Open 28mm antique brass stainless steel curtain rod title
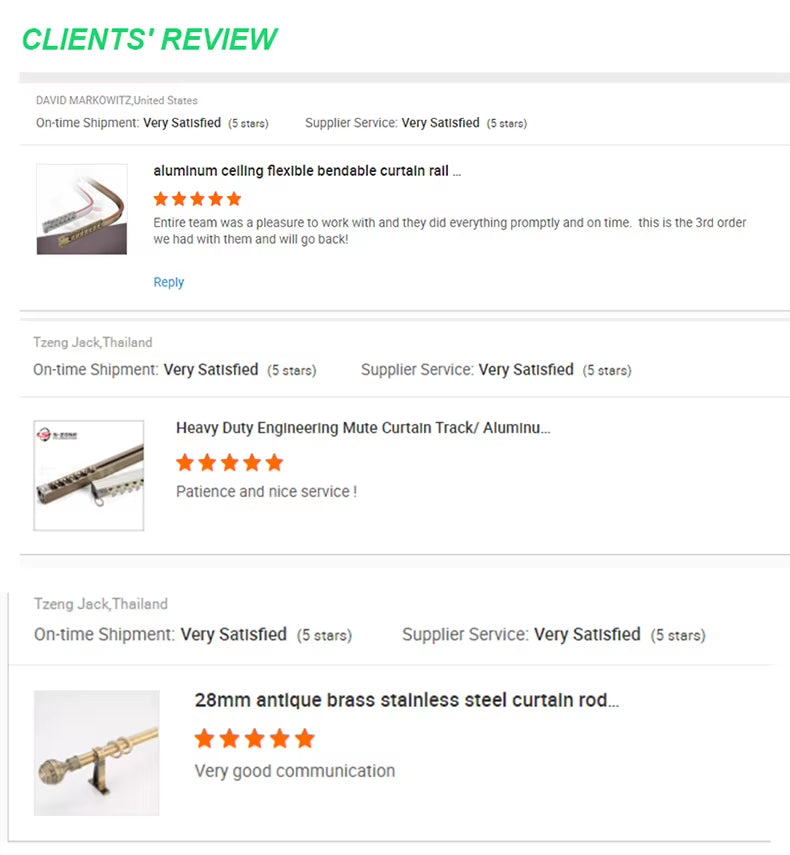Viewport: 790px width, 855px height. click(406, 700)
